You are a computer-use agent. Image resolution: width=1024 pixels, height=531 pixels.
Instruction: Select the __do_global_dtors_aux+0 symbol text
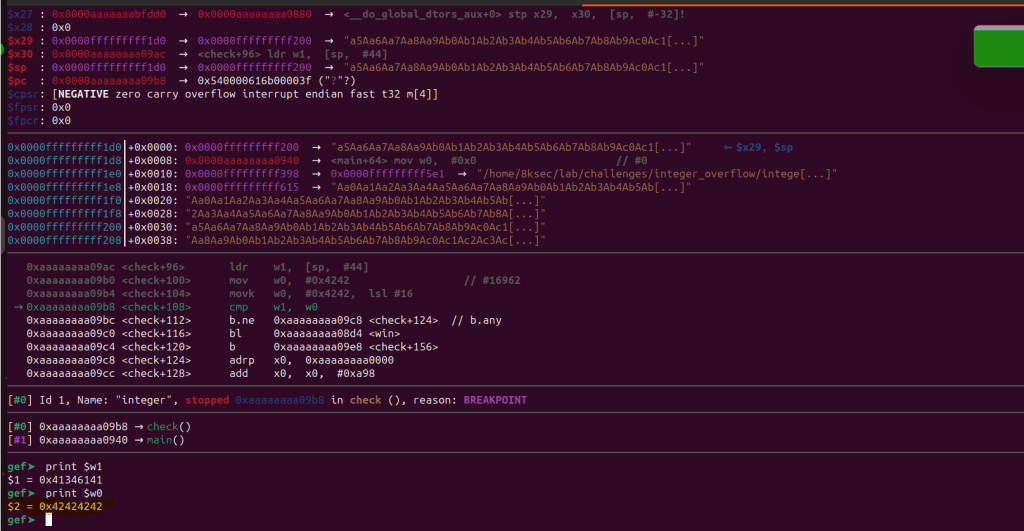click(x=424, y=14)
